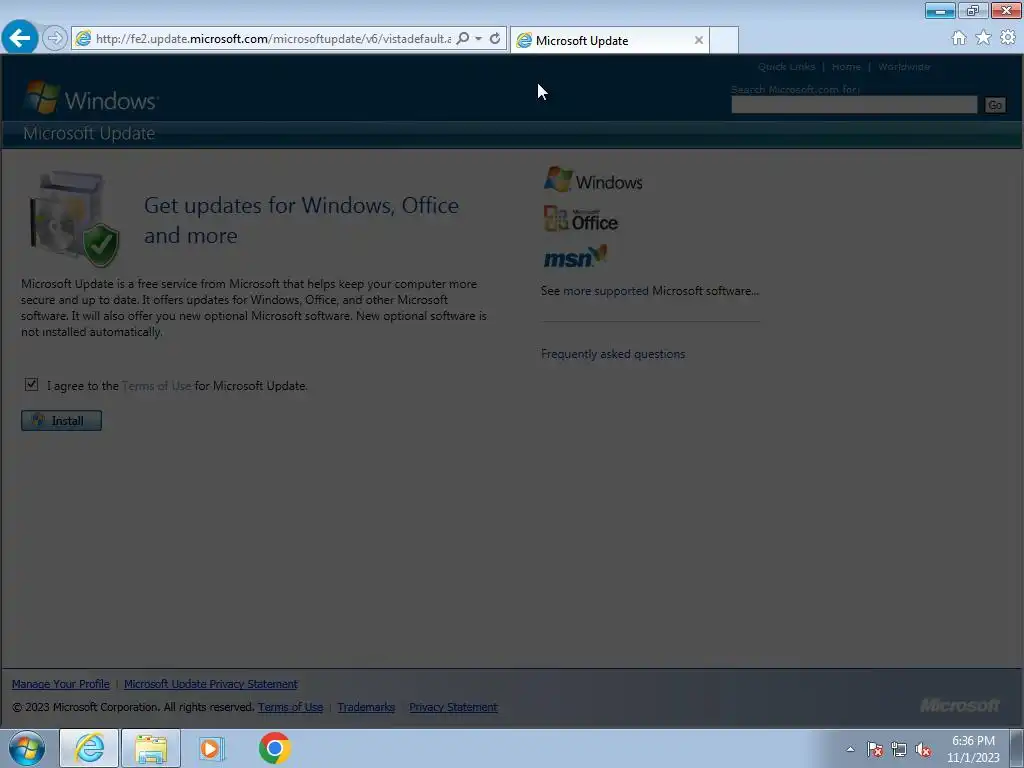Click Quick Links in page header
Viewport: 1024px width, 768px height.
click(786, 67)
